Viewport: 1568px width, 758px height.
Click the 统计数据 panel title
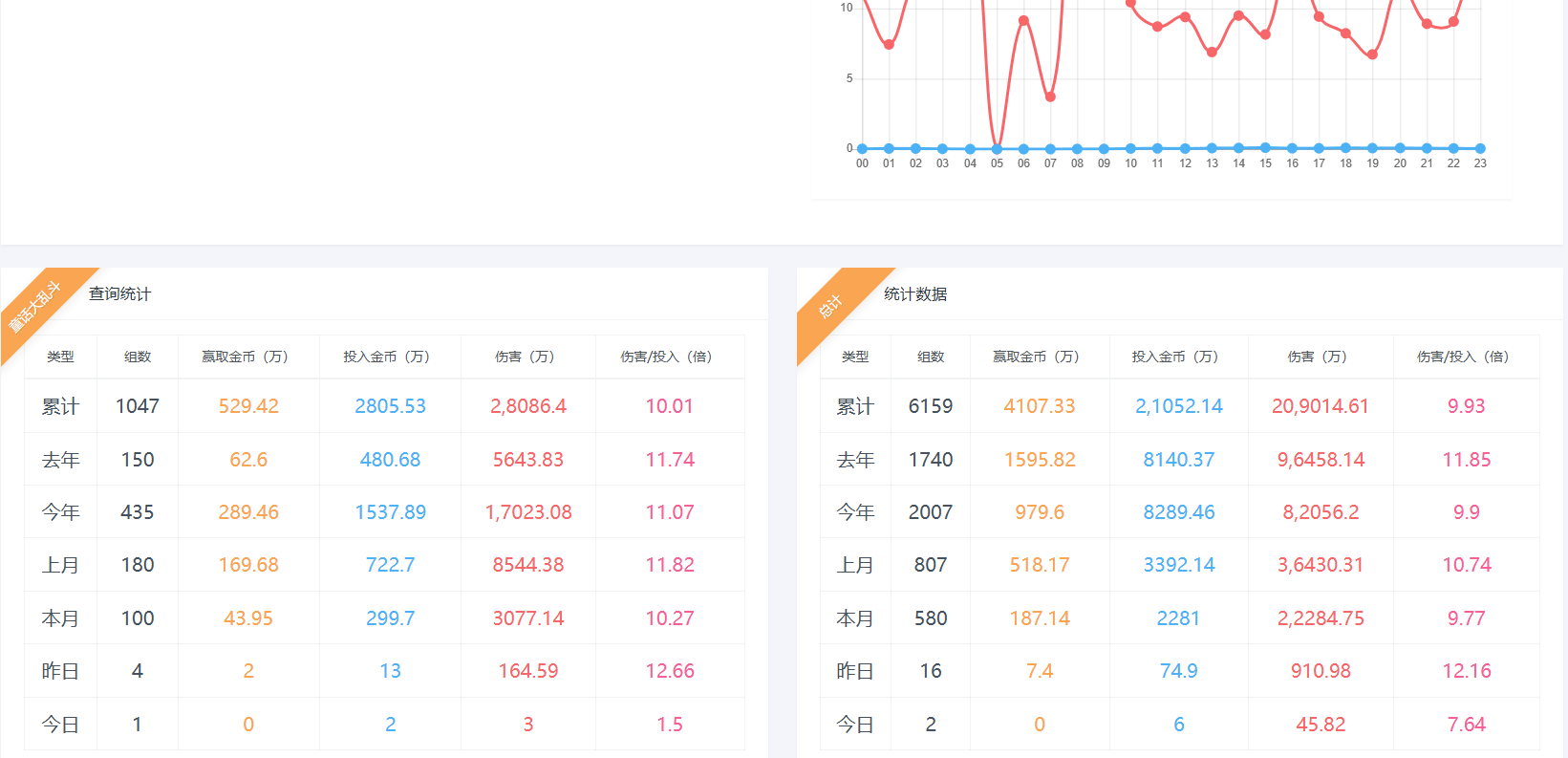pyautogui.click(x=914, y=294)
